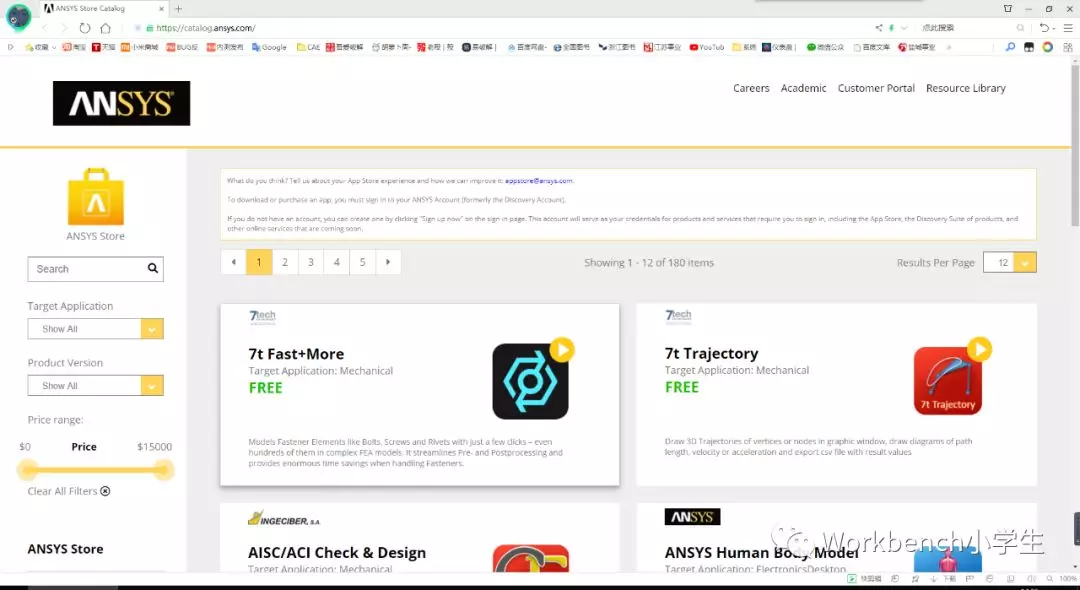
Task: Open the Academic link
Action: coord(803,88)
